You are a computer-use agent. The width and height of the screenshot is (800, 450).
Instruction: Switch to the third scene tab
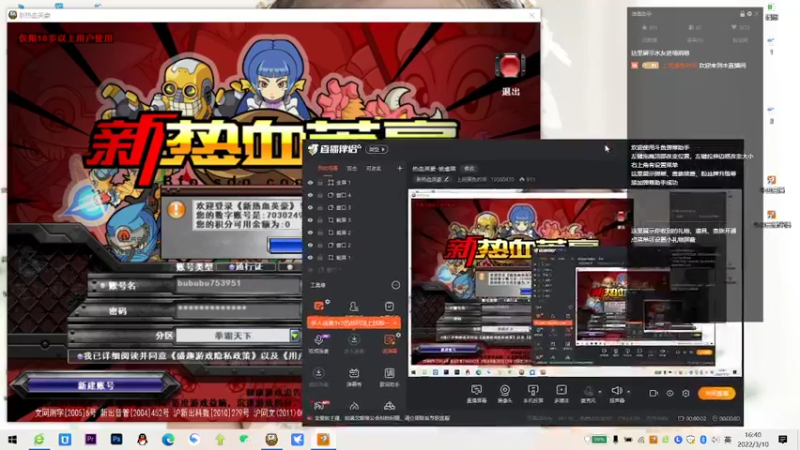pyautogui.click(x=373, y=168)
